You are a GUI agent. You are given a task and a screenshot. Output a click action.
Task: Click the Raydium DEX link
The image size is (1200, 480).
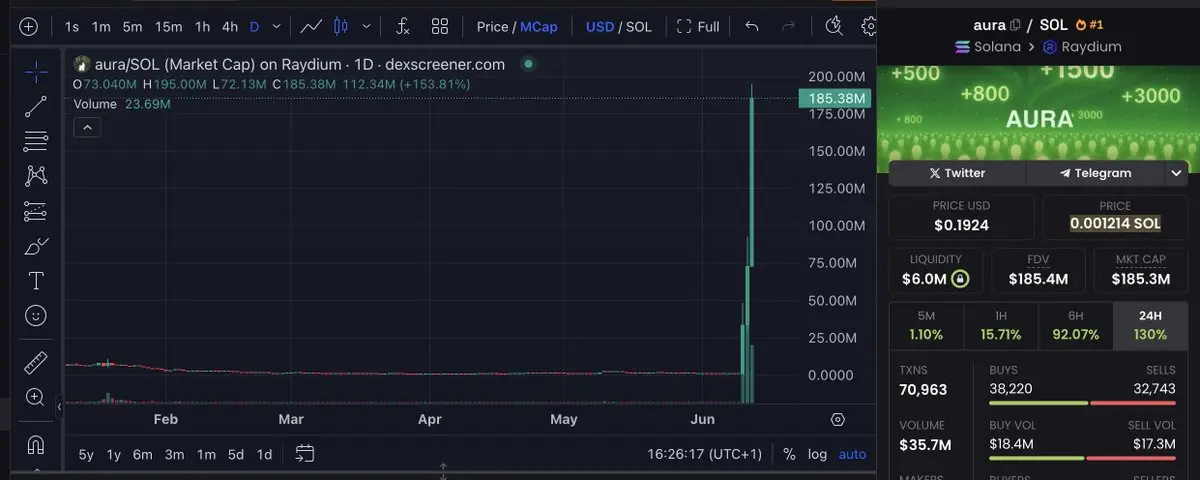pyautogui.click(x=1081, y=47)
